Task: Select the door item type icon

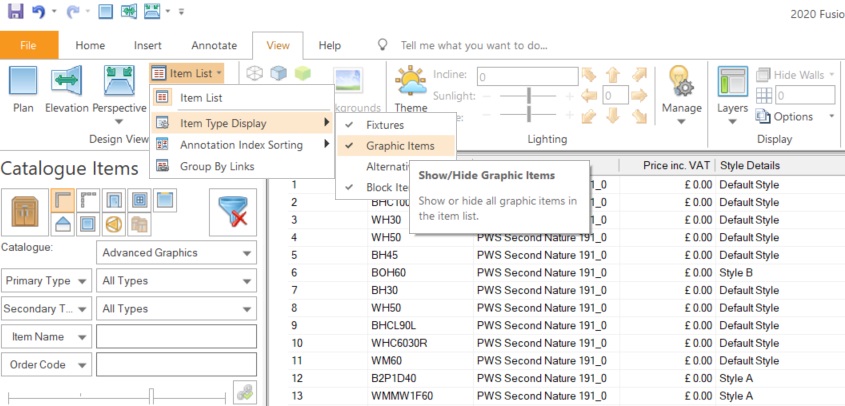Action: coord(114,200)
